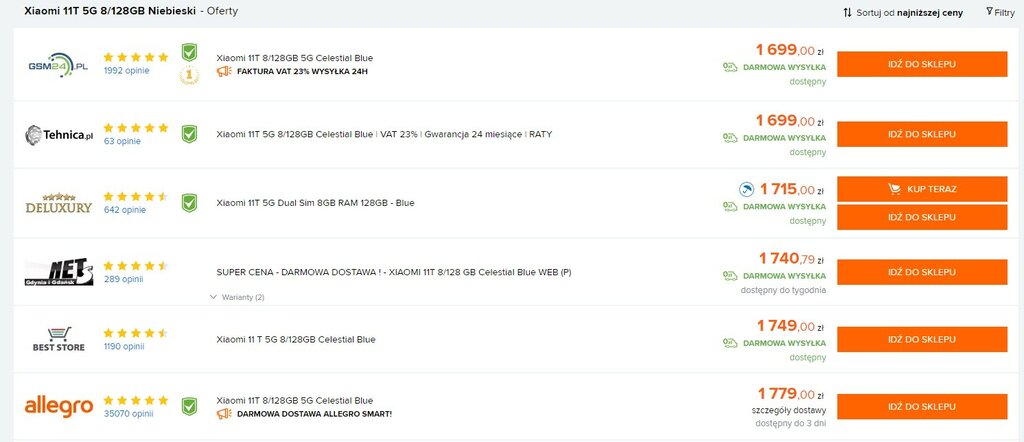Screen dimensions: 1024x442
Task: Click free delivery truck icon in Tehnica.pl row
Action: coord(730,138)
